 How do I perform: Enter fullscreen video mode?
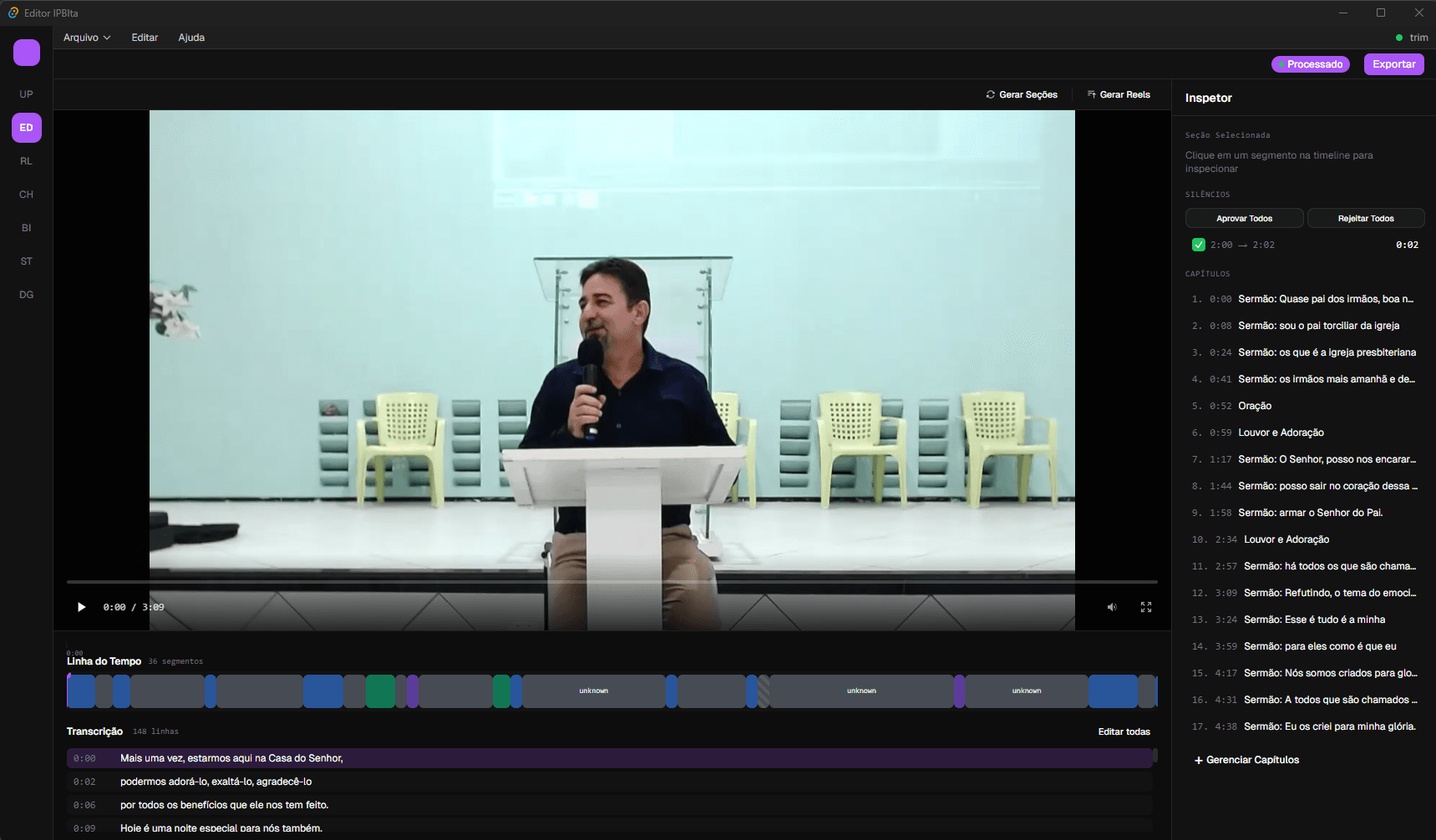[1146, 607]
